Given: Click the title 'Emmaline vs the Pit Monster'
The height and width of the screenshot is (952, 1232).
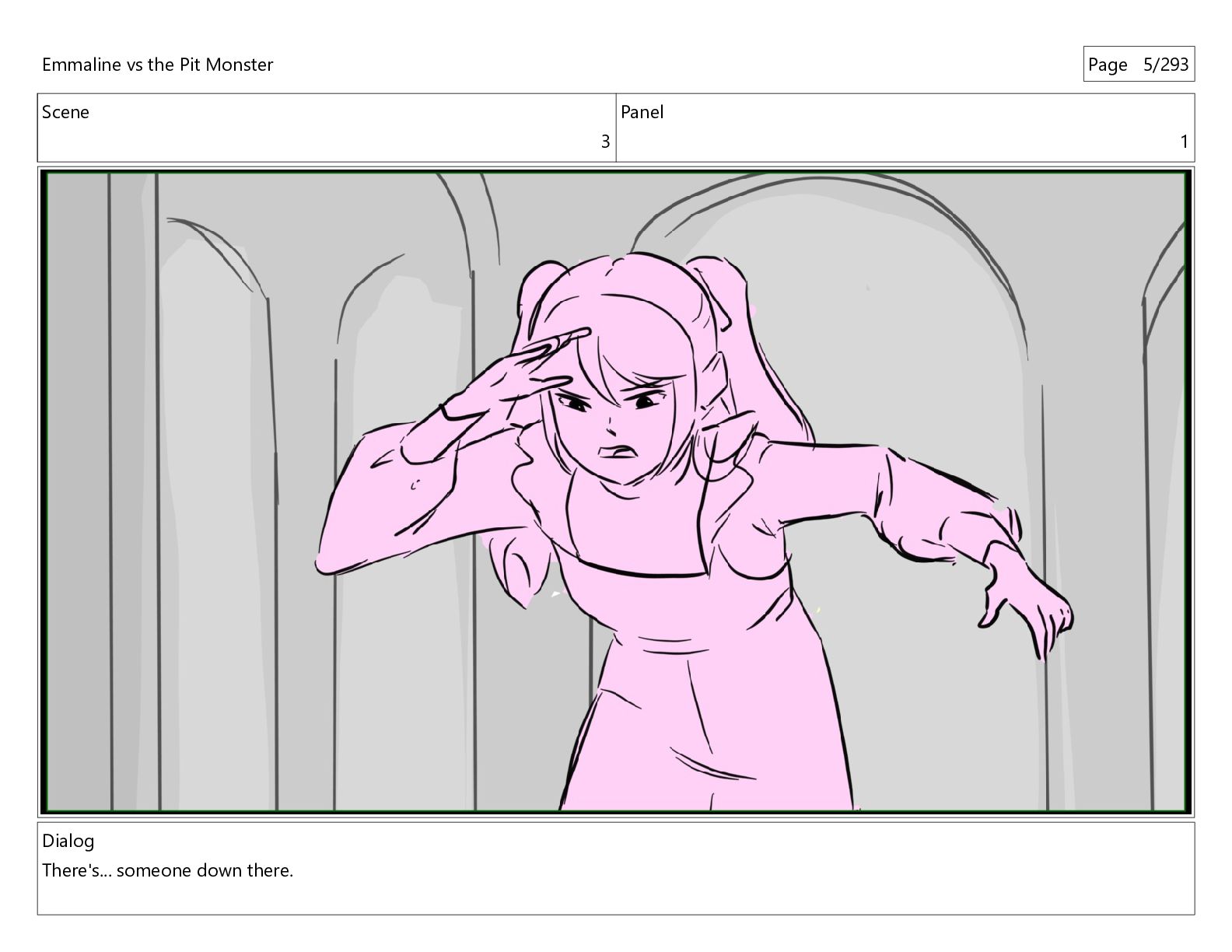Looking at the screenshot, I should click(x=157, y=65).
